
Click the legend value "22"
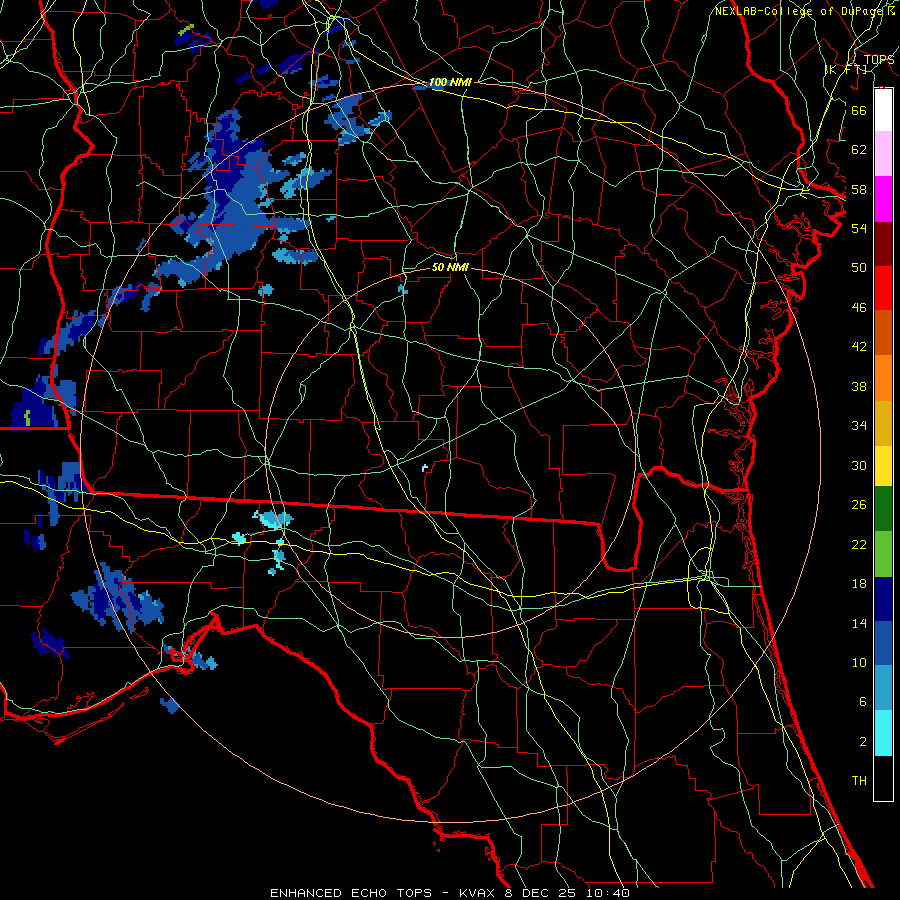(859, 544)
